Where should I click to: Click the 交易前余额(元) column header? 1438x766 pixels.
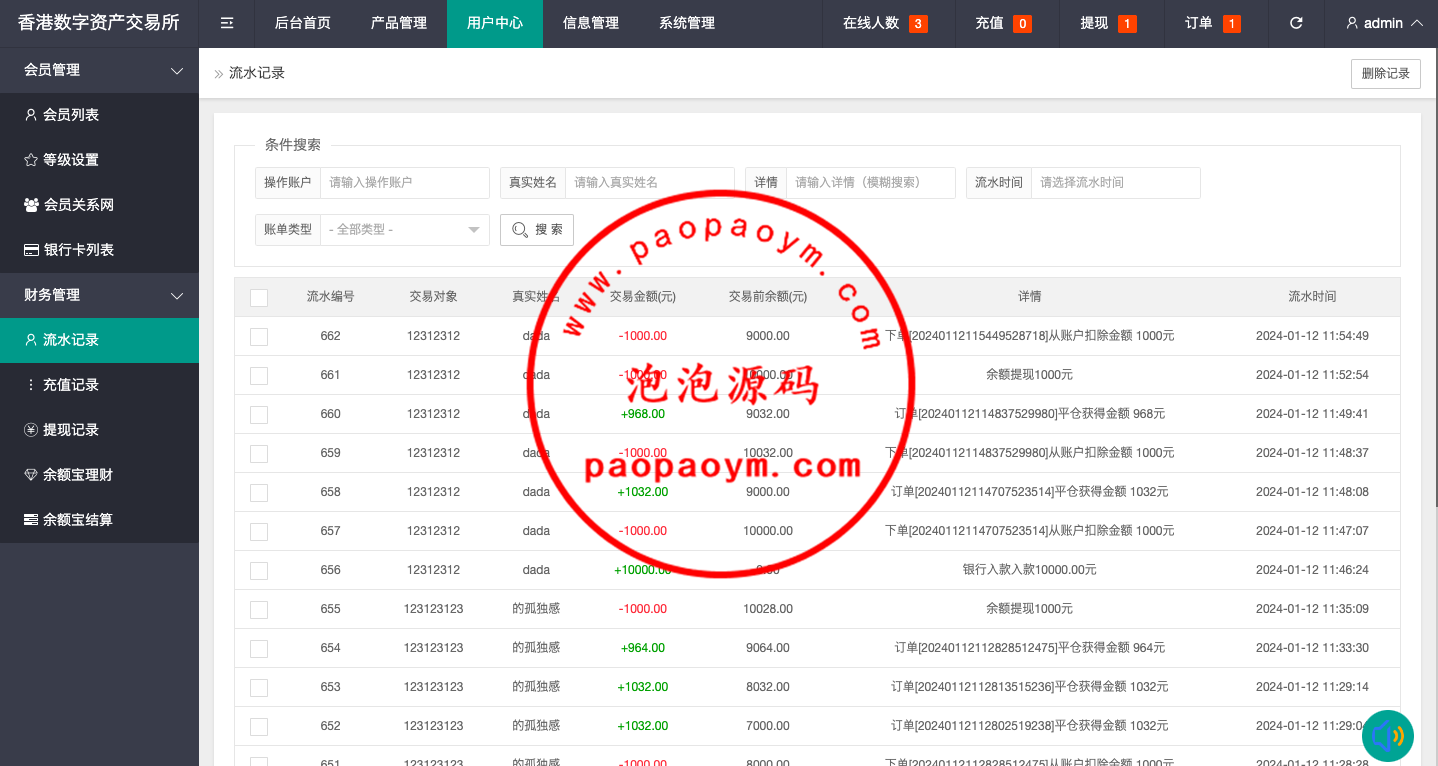tap(768, 297)
